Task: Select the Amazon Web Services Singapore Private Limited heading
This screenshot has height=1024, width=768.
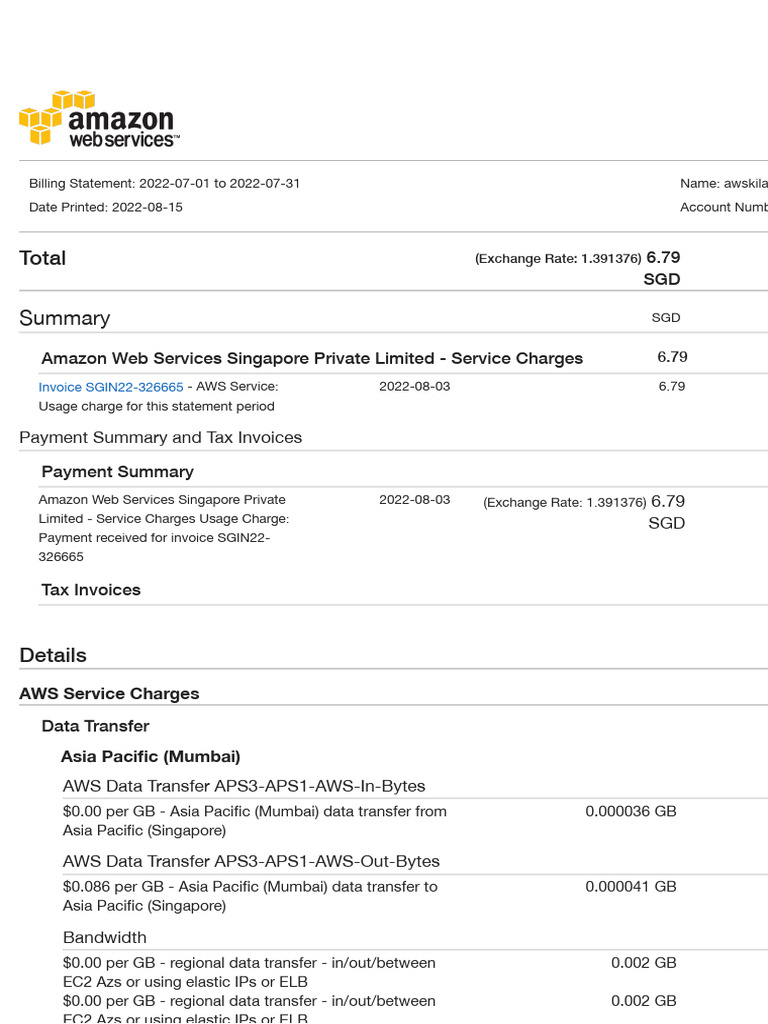Action: (x=312, y=359)
